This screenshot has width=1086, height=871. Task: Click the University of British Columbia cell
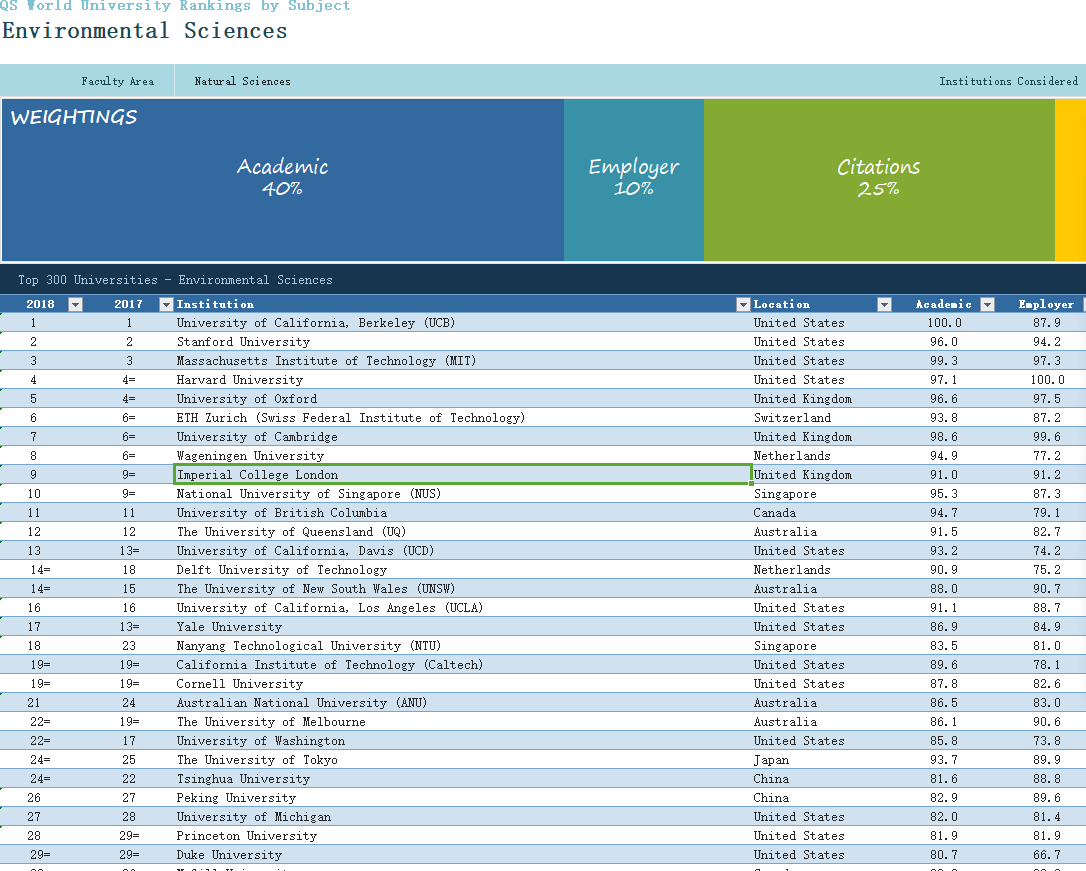463,513
